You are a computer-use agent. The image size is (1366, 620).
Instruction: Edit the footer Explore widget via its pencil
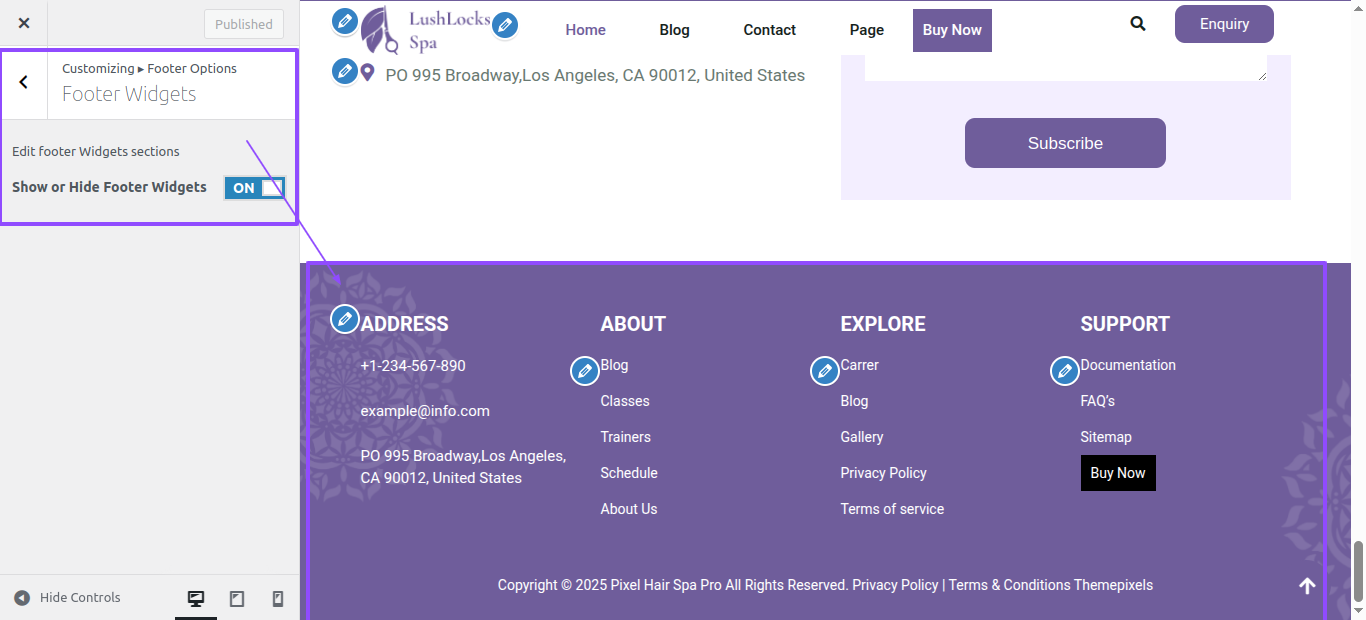point(825,371)
